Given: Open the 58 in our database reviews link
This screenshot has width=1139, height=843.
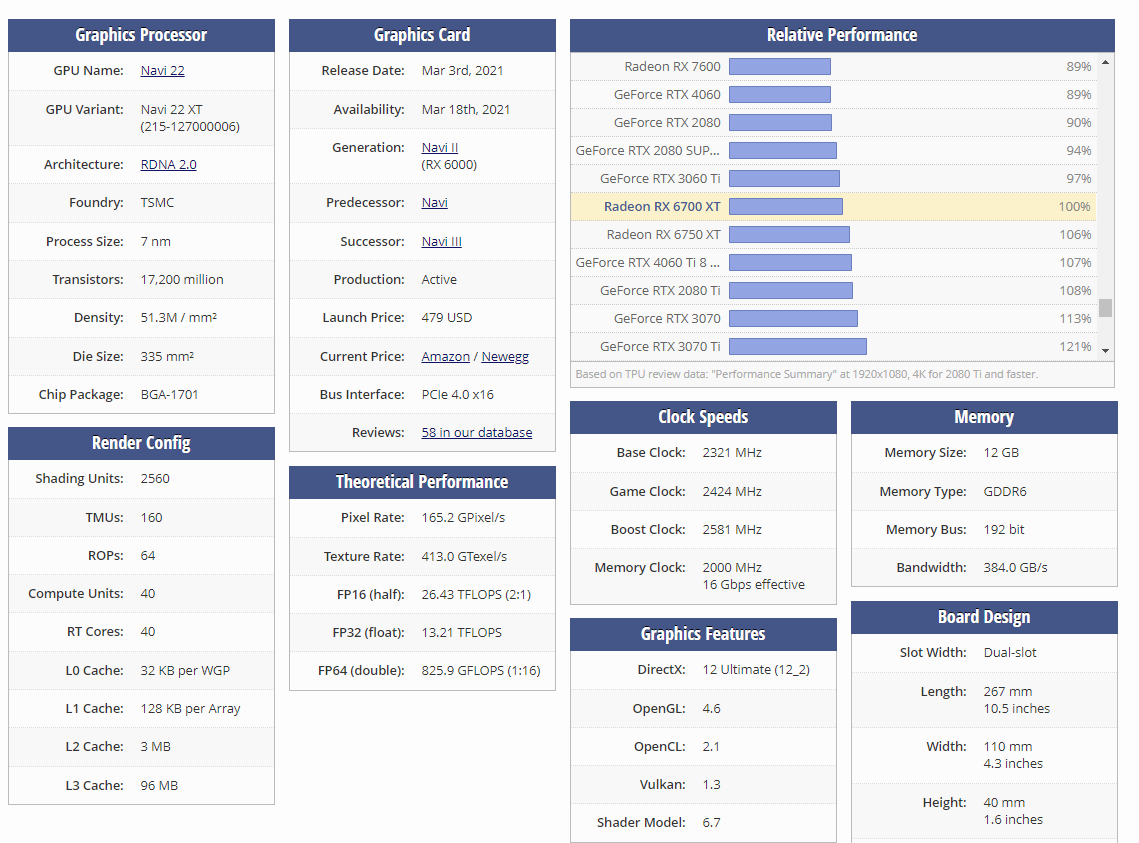Looking at the screenshot, I should (477, 433).
